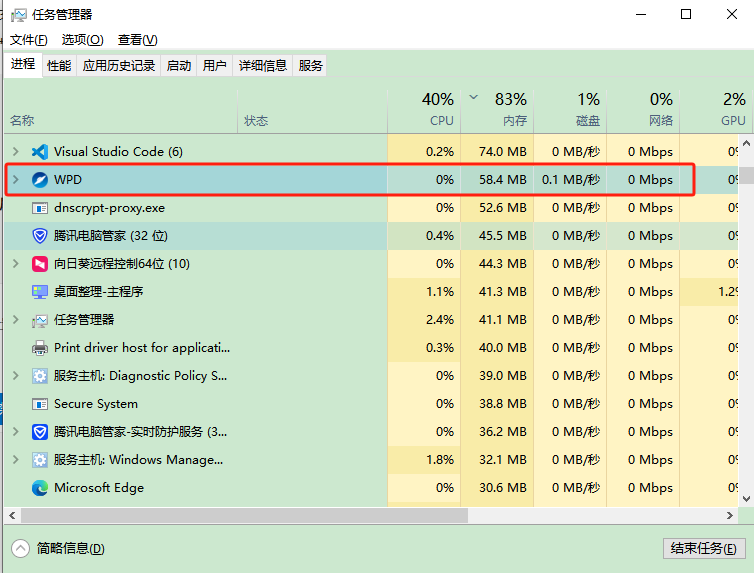This screenshot has height=573, width=754.
Task: Expand the WPD process group
Action: (x=15, y=180)
